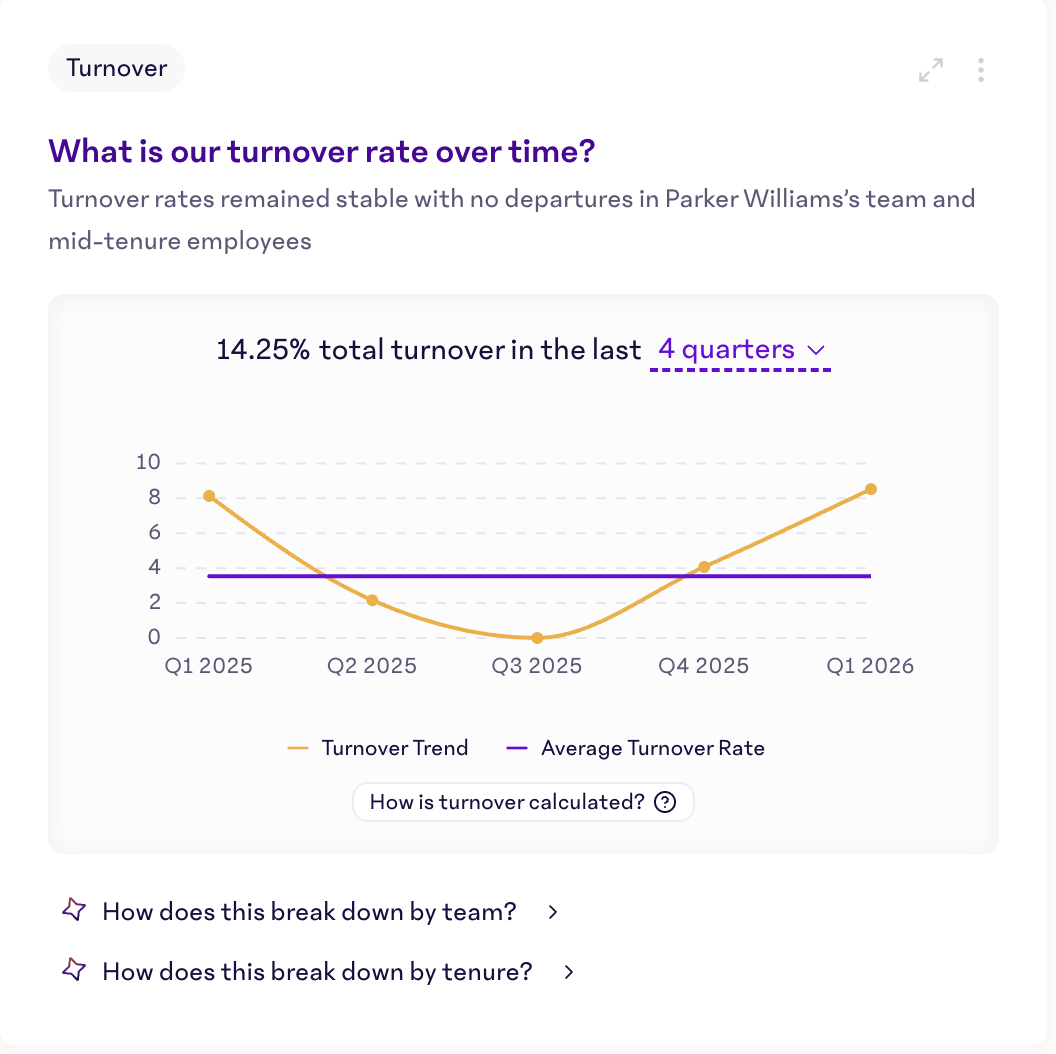
Task: Toggle the Turnover Trend legend entry
Action: (x=380, y=748)
